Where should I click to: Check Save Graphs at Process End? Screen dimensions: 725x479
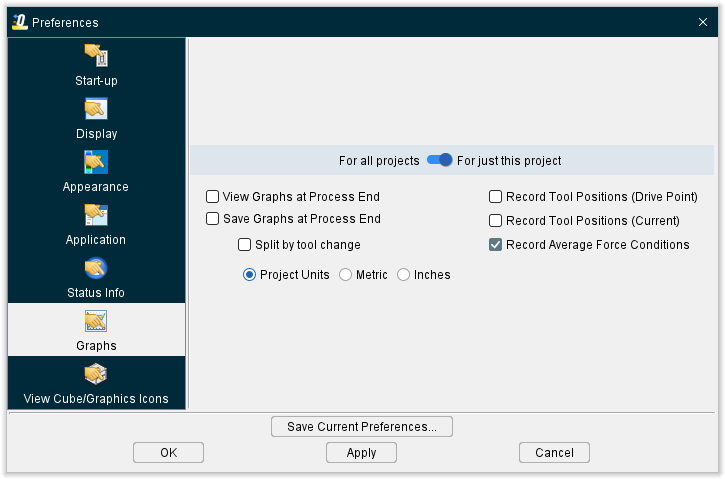pos(212,219)
